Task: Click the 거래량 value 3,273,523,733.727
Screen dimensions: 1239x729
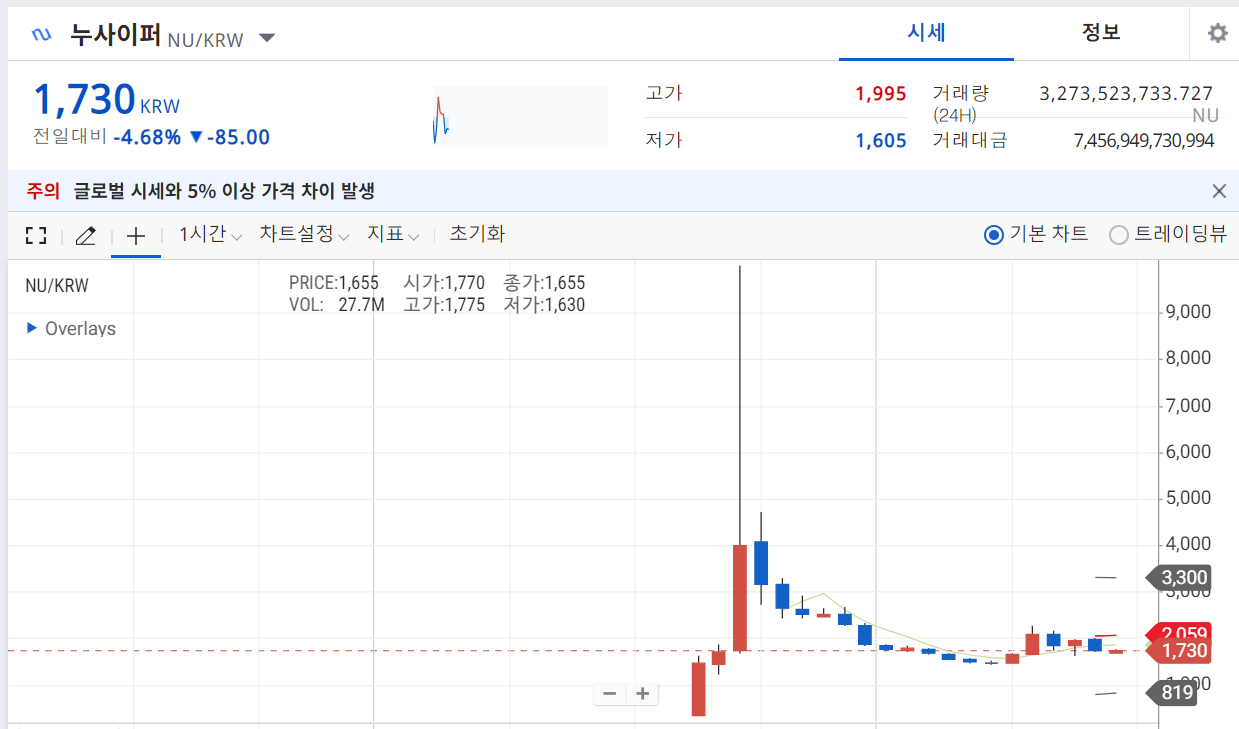Action: [1126, 93]
